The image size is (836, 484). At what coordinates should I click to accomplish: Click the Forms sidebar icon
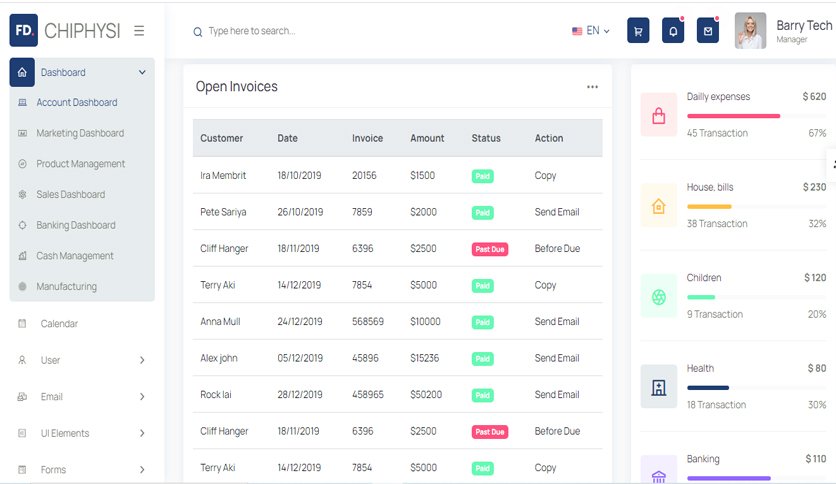[x=22, y=470]
